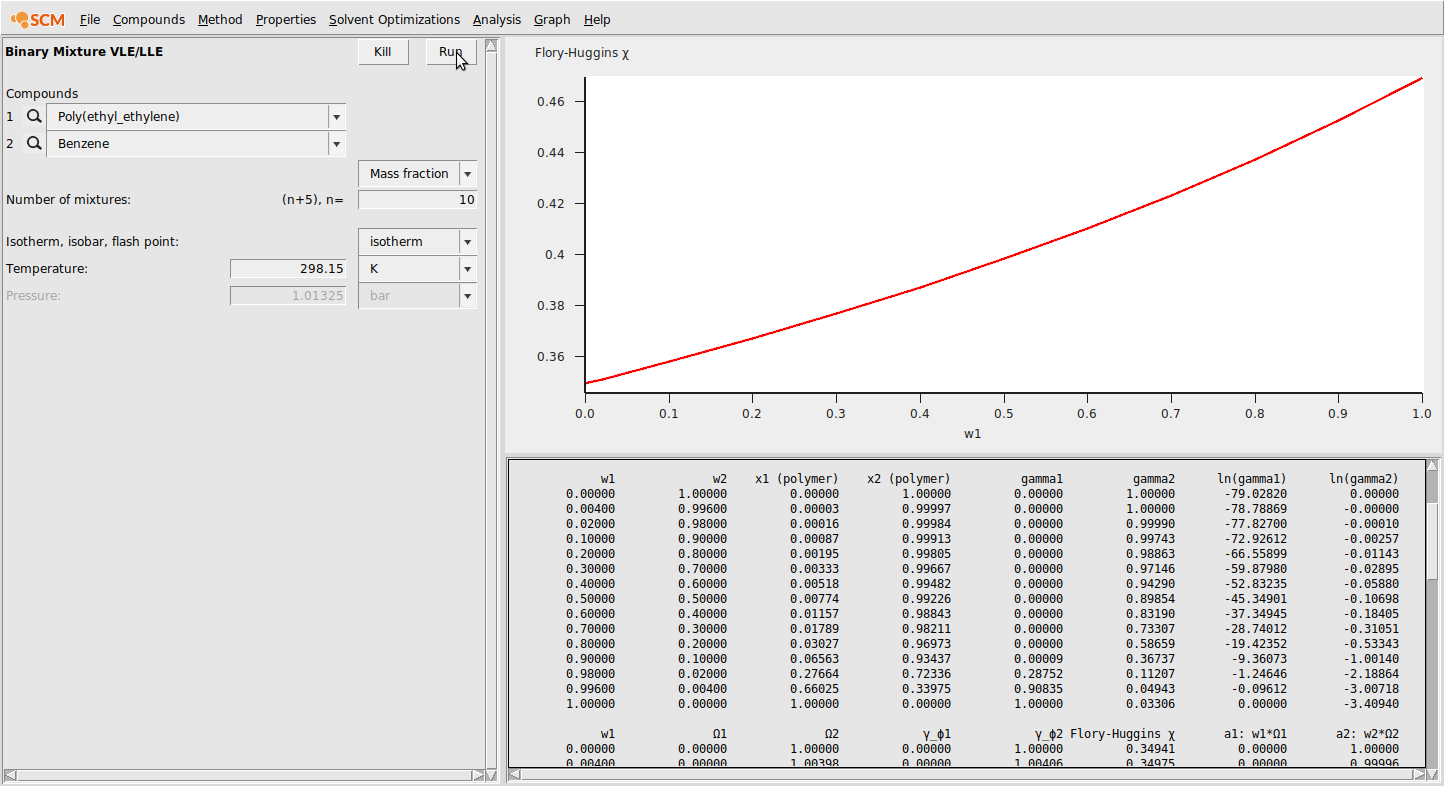This screenshot has width=1444, height=786.
Task: Open the Help menu
Action: click(x=597, y=19)
